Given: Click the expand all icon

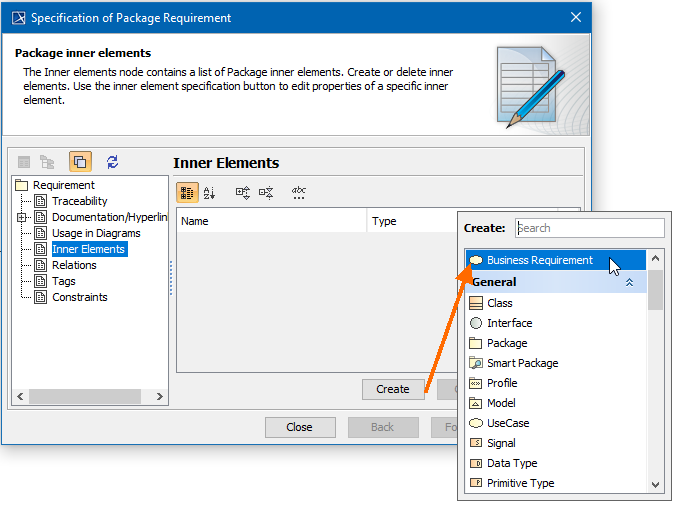Looking at the screenshot, I should (x=242, y=192).
